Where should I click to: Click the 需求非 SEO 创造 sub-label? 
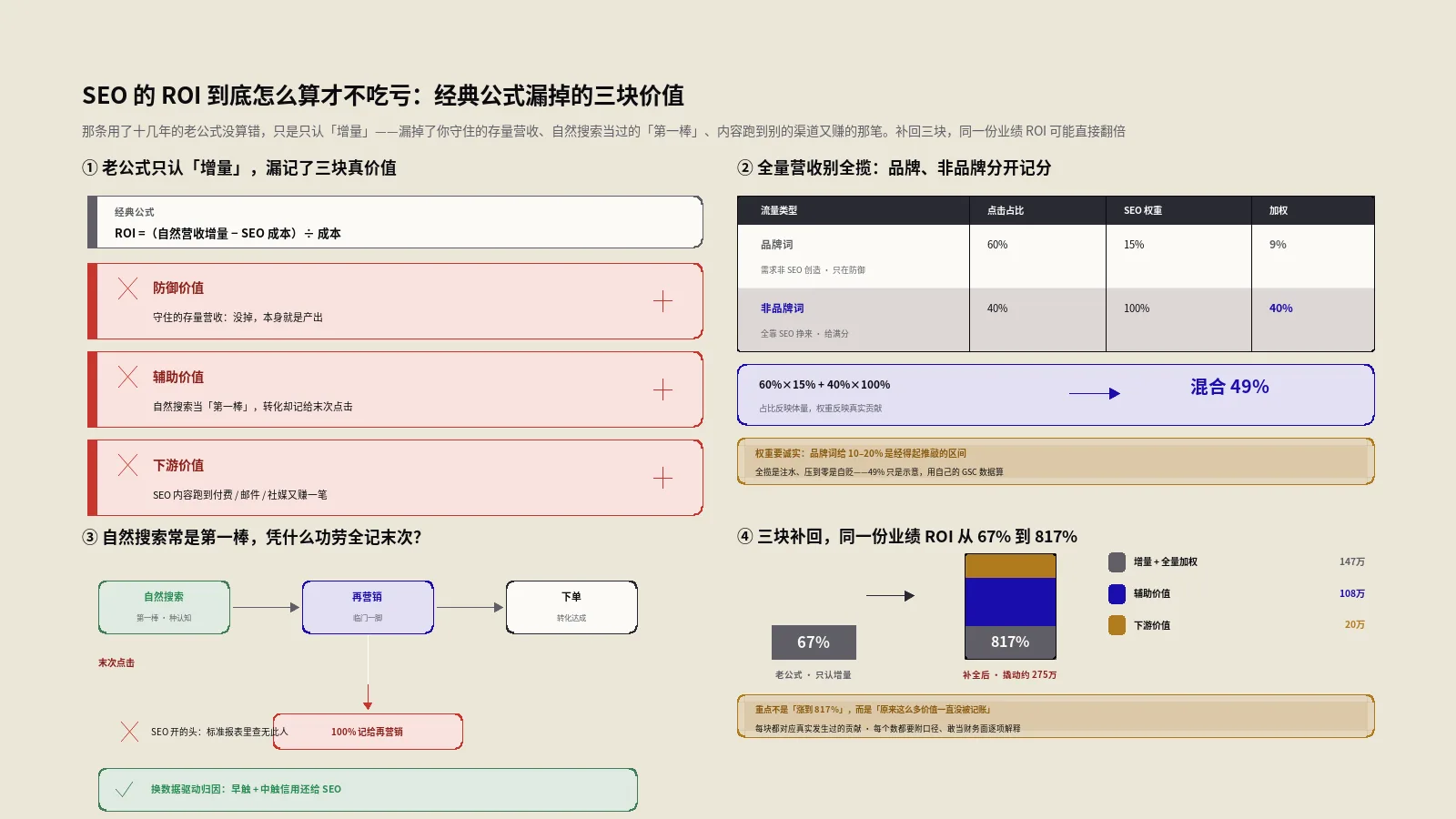(x=813, y=270)
